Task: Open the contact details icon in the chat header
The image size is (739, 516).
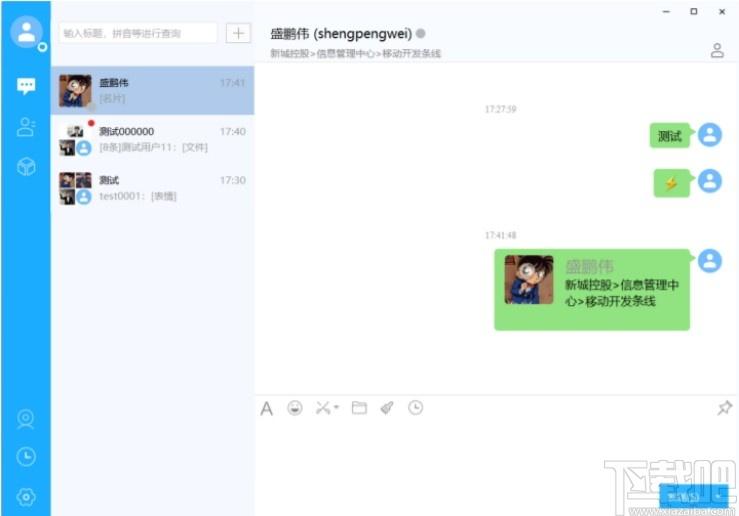Action: 717,50
